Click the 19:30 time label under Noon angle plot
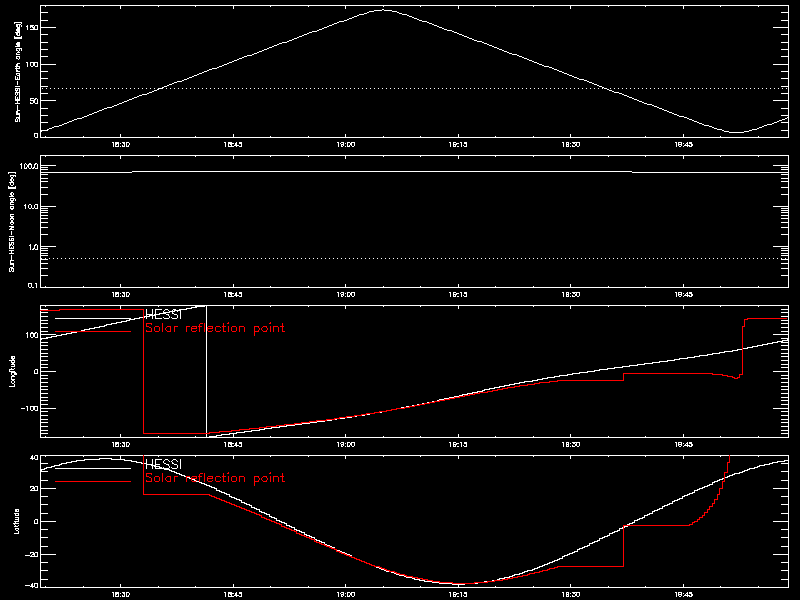 (x=571, y=294)
